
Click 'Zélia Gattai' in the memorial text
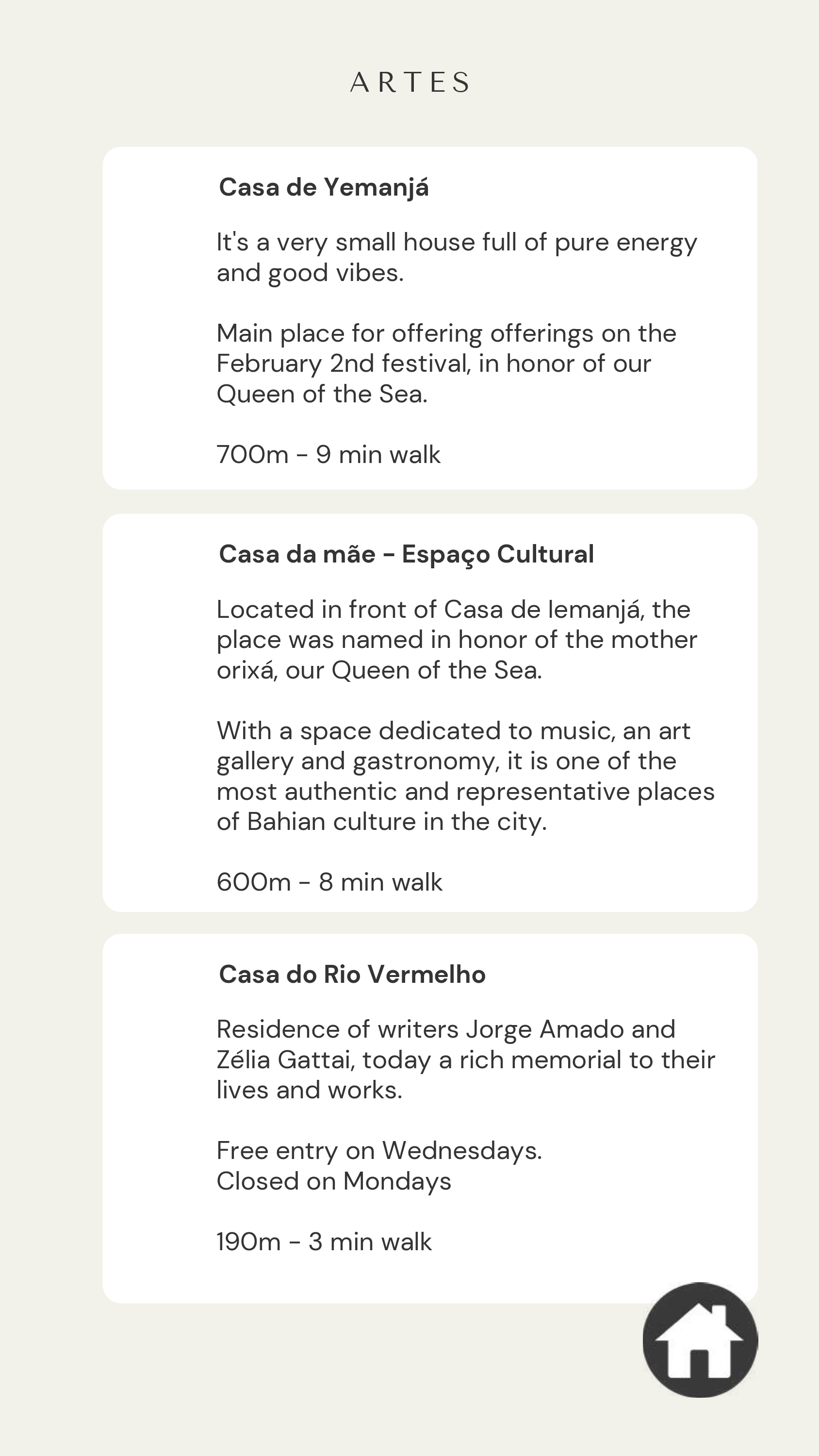(285, 1060)
